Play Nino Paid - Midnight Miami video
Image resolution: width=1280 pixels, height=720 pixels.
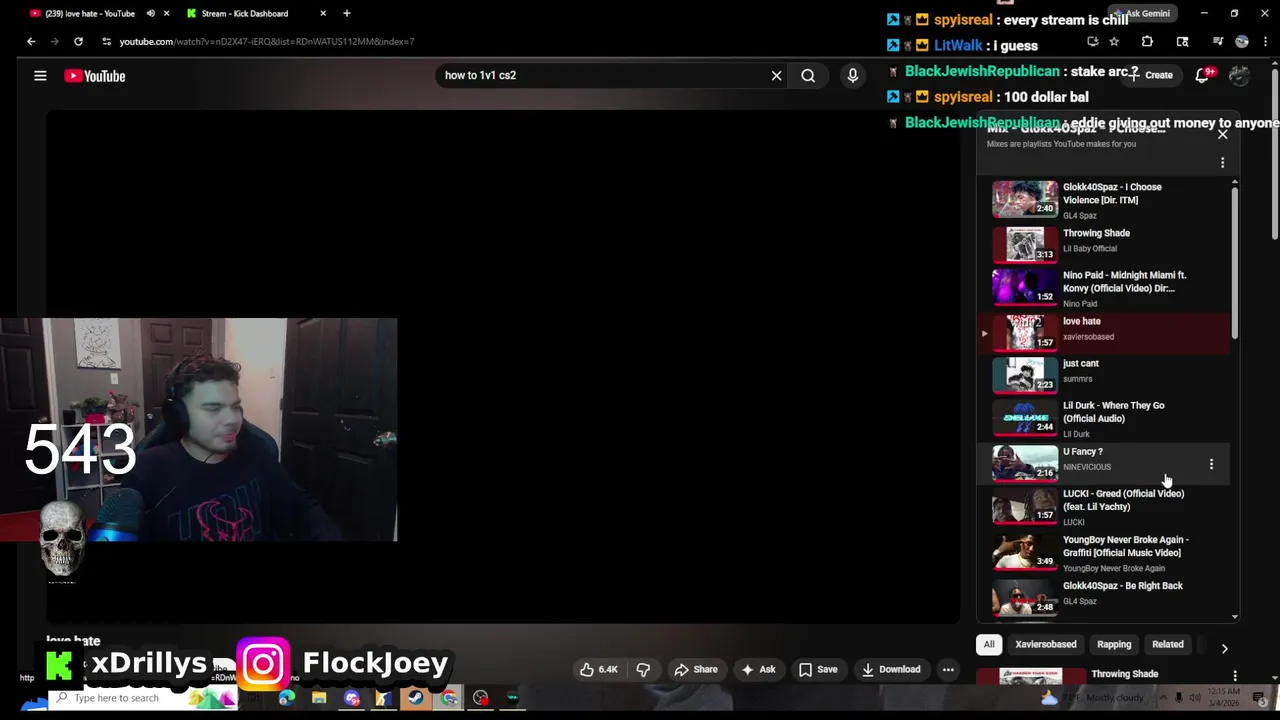[1104, 287]
